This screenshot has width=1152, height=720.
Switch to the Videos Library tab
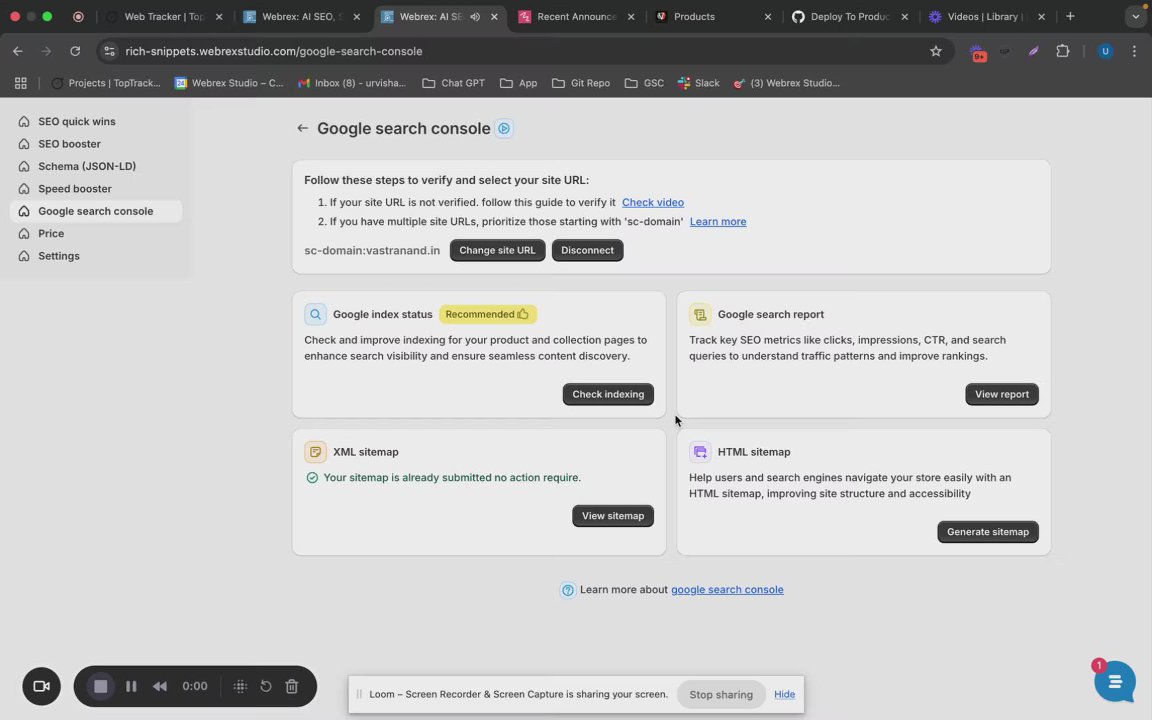point(986,16)
